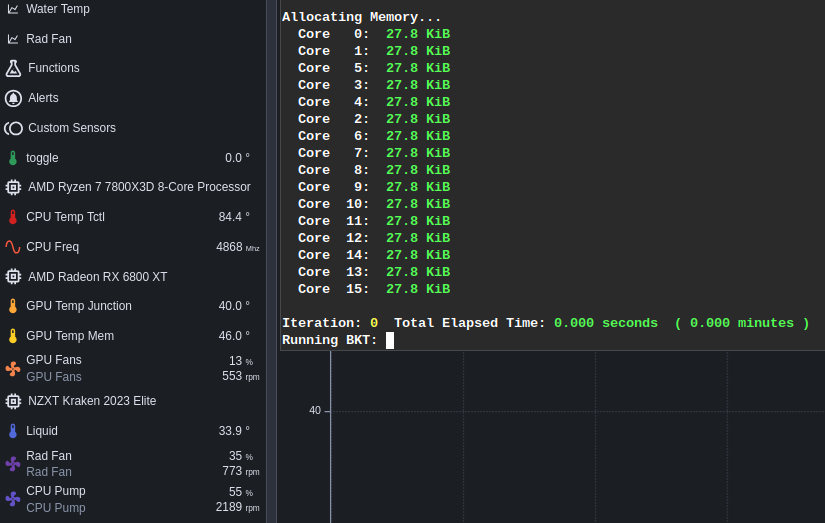Select the GPU Fans channel label
The width and height of the screenshot is (825, 523).
(x=54, y=360)
